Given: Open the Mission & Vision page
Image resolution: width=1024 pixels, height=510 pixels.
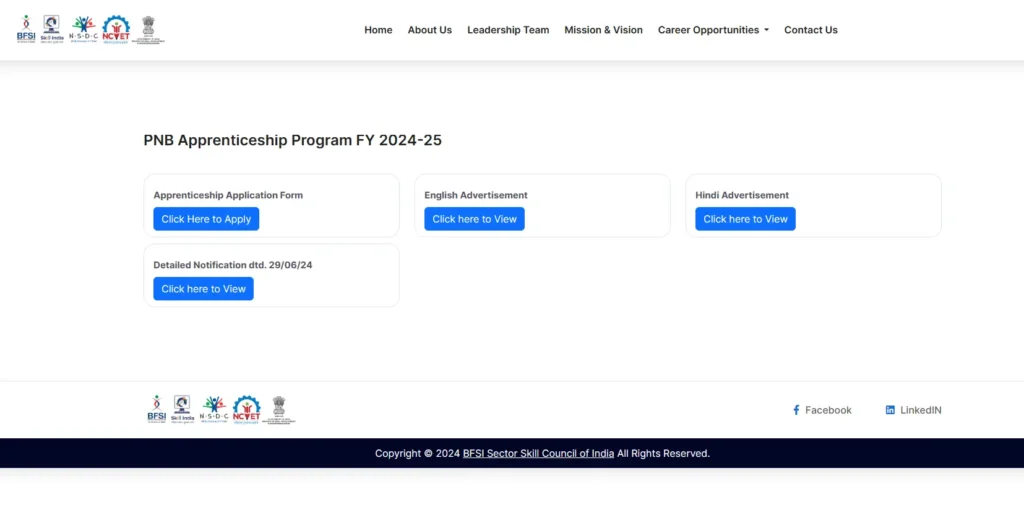Looking at the screenshot, I should pyautogui.click(x=603, y=30).
